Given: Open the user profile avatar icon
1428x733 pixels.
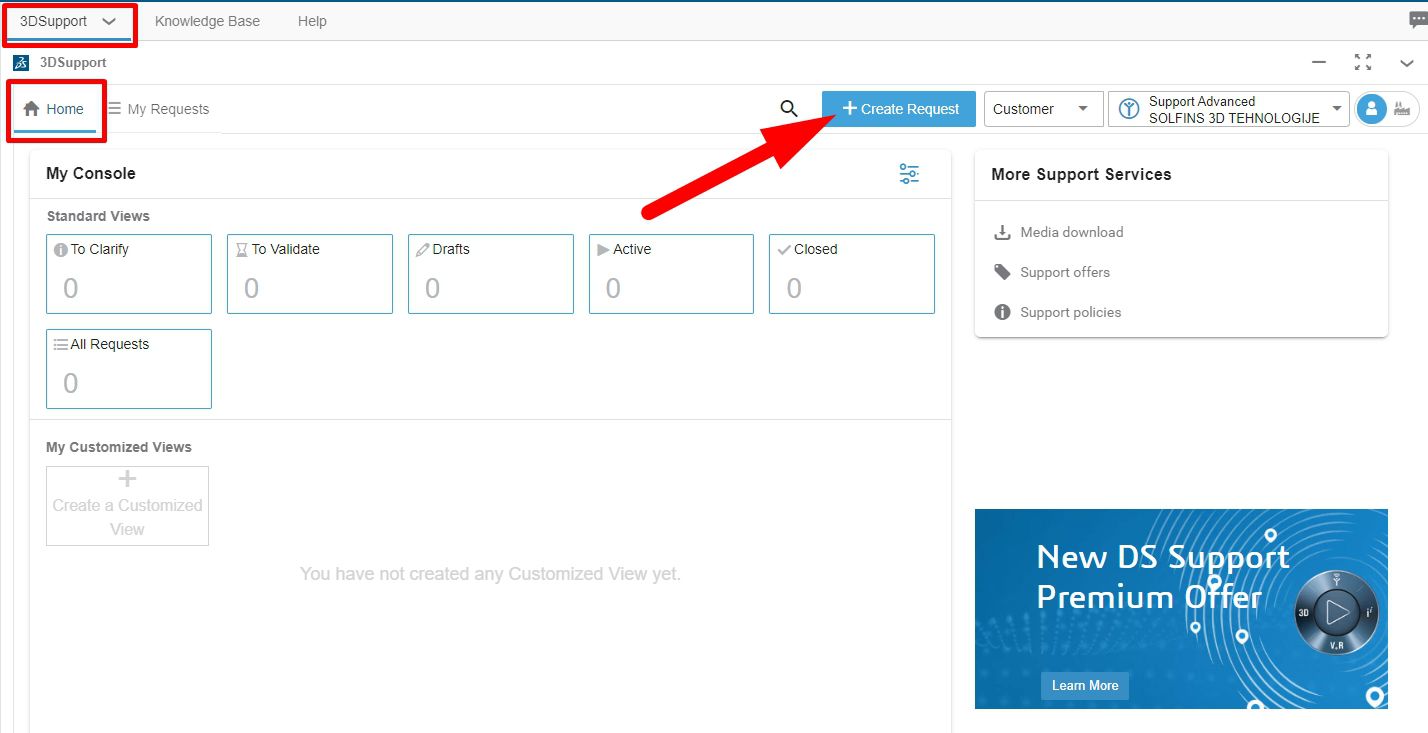Looking at the screenshot, I should point(1371,109).
